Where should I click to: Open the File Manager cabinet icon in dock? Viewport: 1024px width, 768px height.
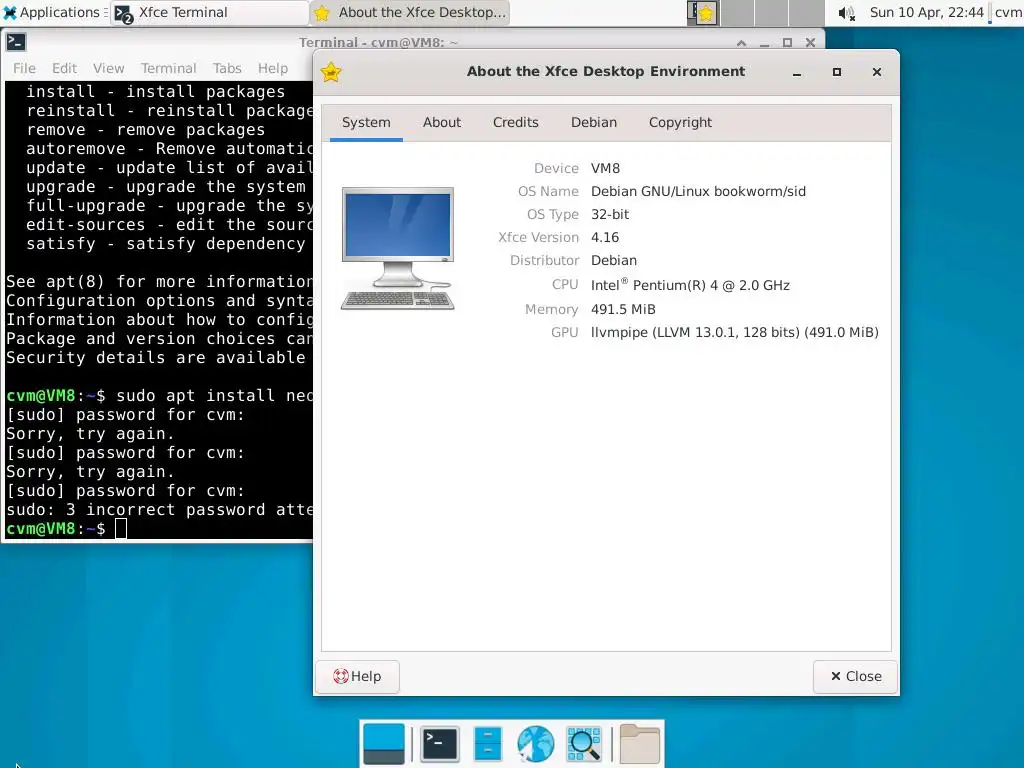click(488, 743)
